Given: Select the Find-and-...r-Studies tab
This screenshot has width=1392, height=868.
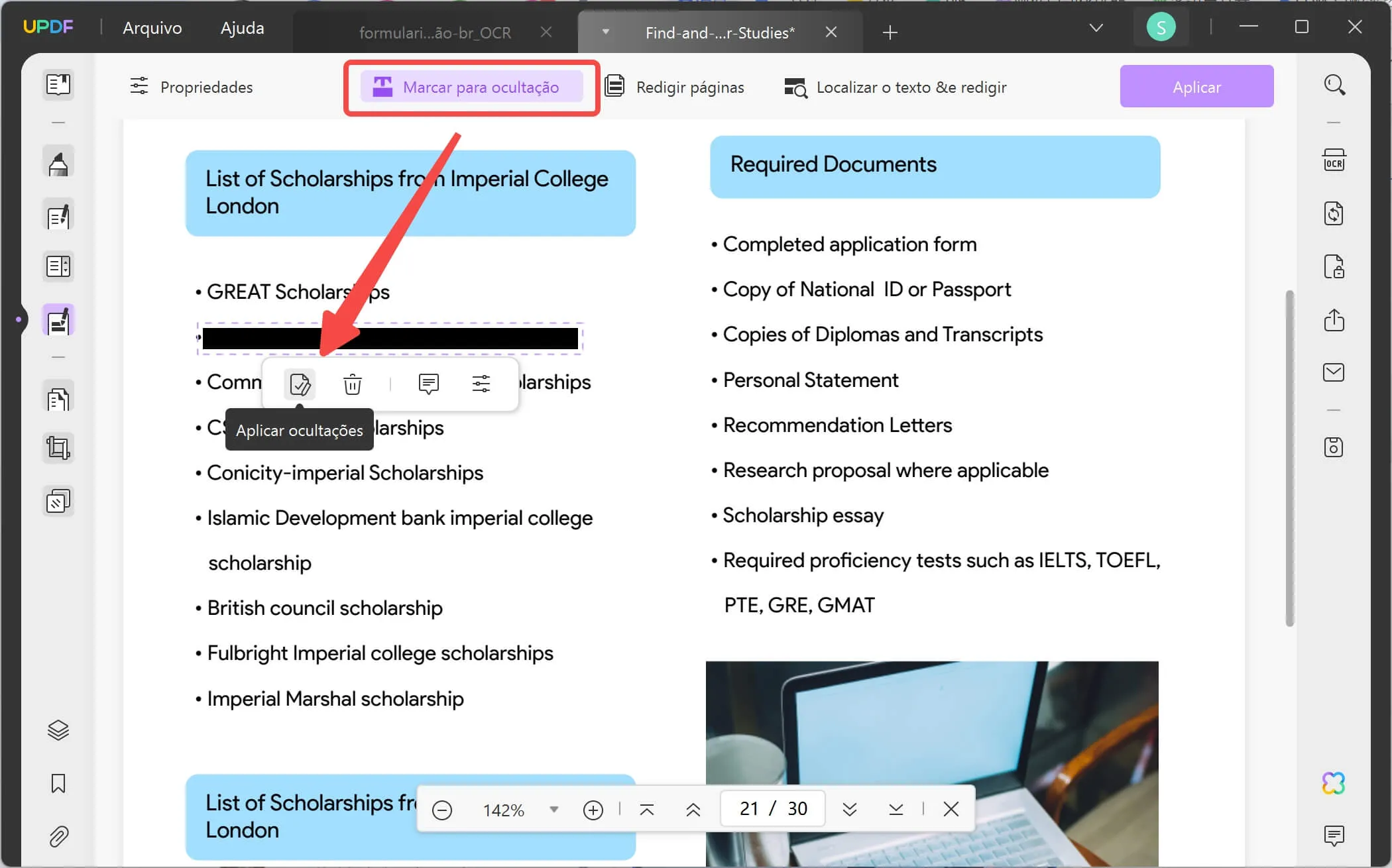Looking at the screenshot, I should click(720, 32).
